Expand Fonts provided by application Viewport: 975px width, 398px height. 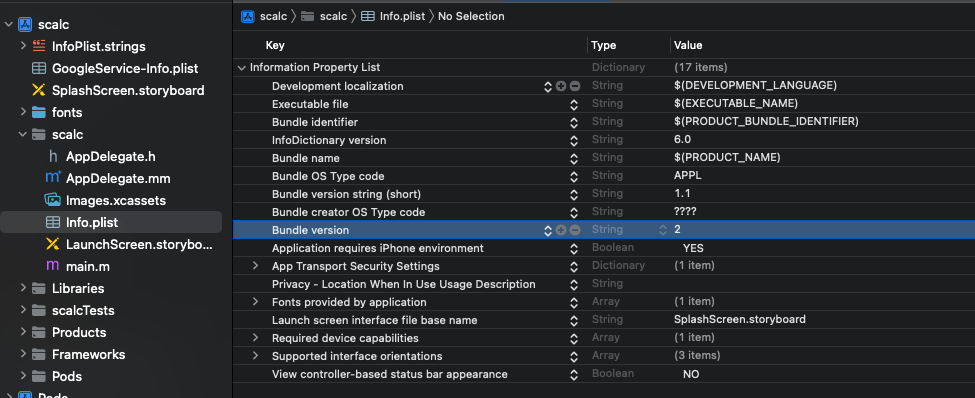click(255, 302)
